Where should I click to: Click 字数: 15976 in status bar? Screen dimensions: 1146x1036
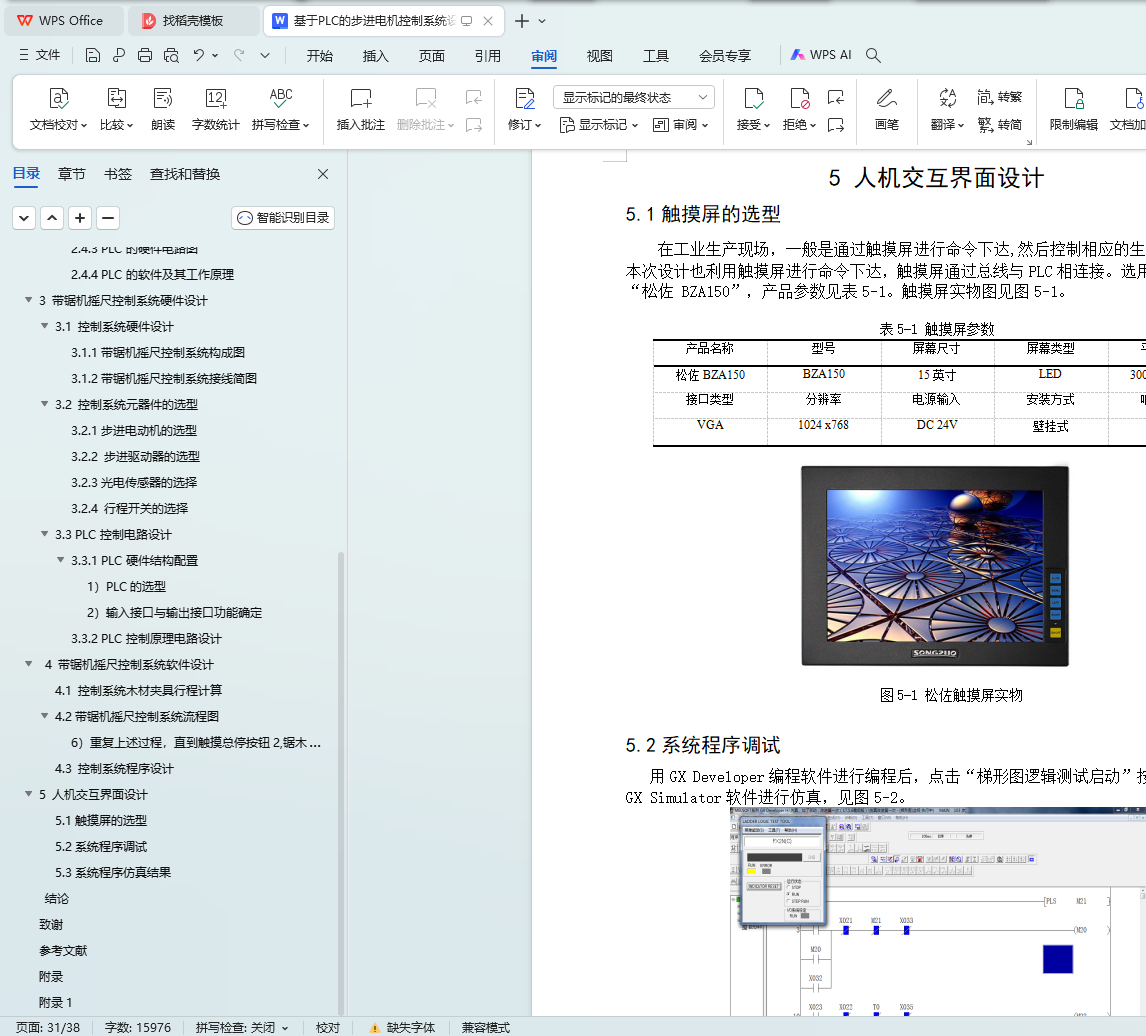click(137, 1027)
